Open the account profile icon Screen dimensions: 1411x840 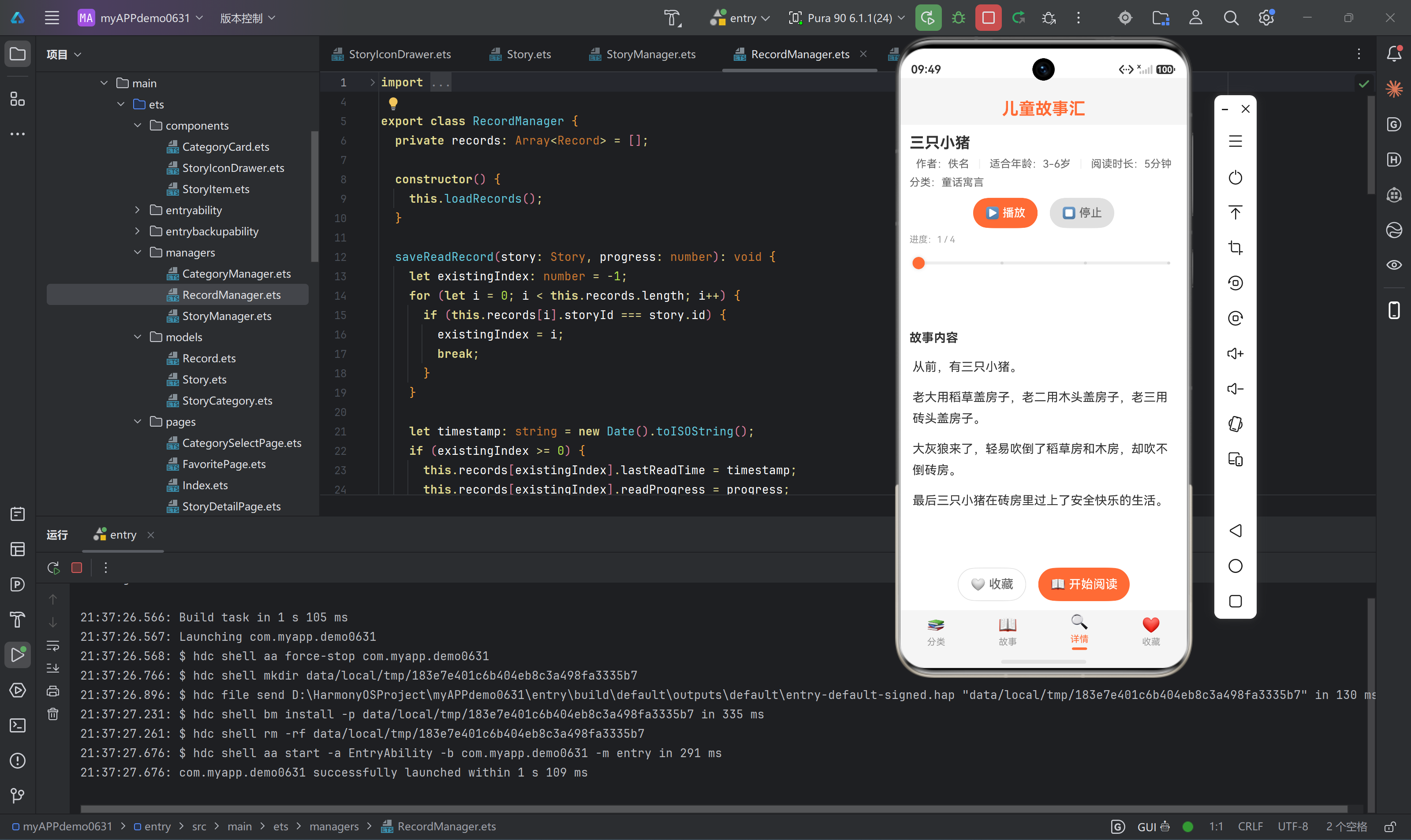pos(1196,18)
